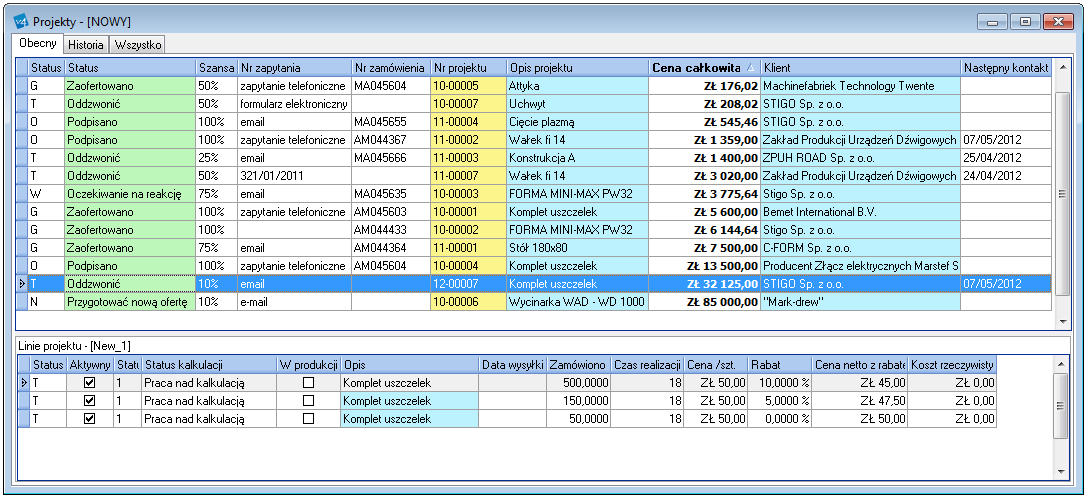Image resolution: width=1088 pixels, height=499 pixels.
Task: Click order number MA045635
Action: click(x=391, y=194)
